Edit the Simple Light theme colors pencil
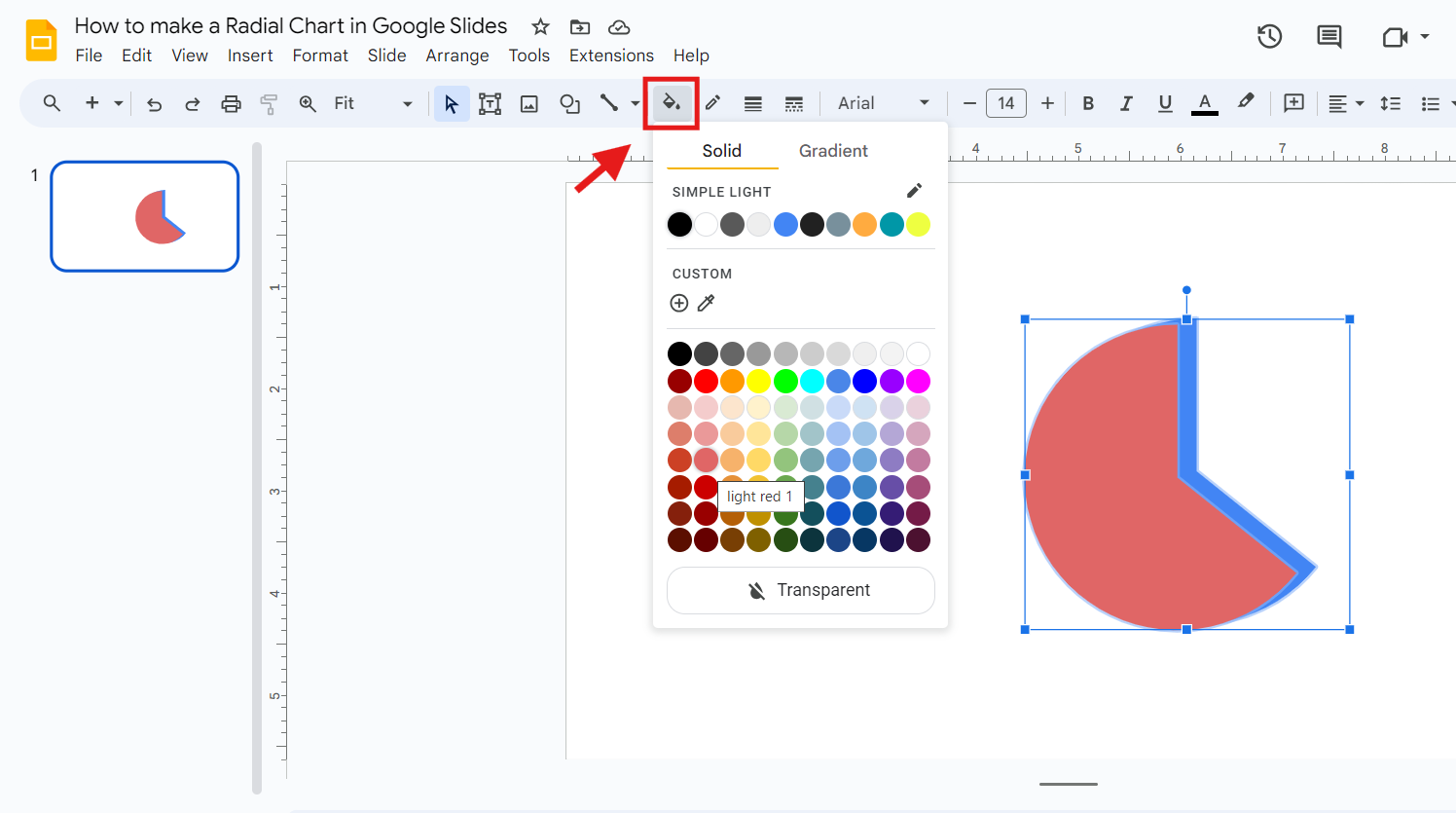 point(914,191)
